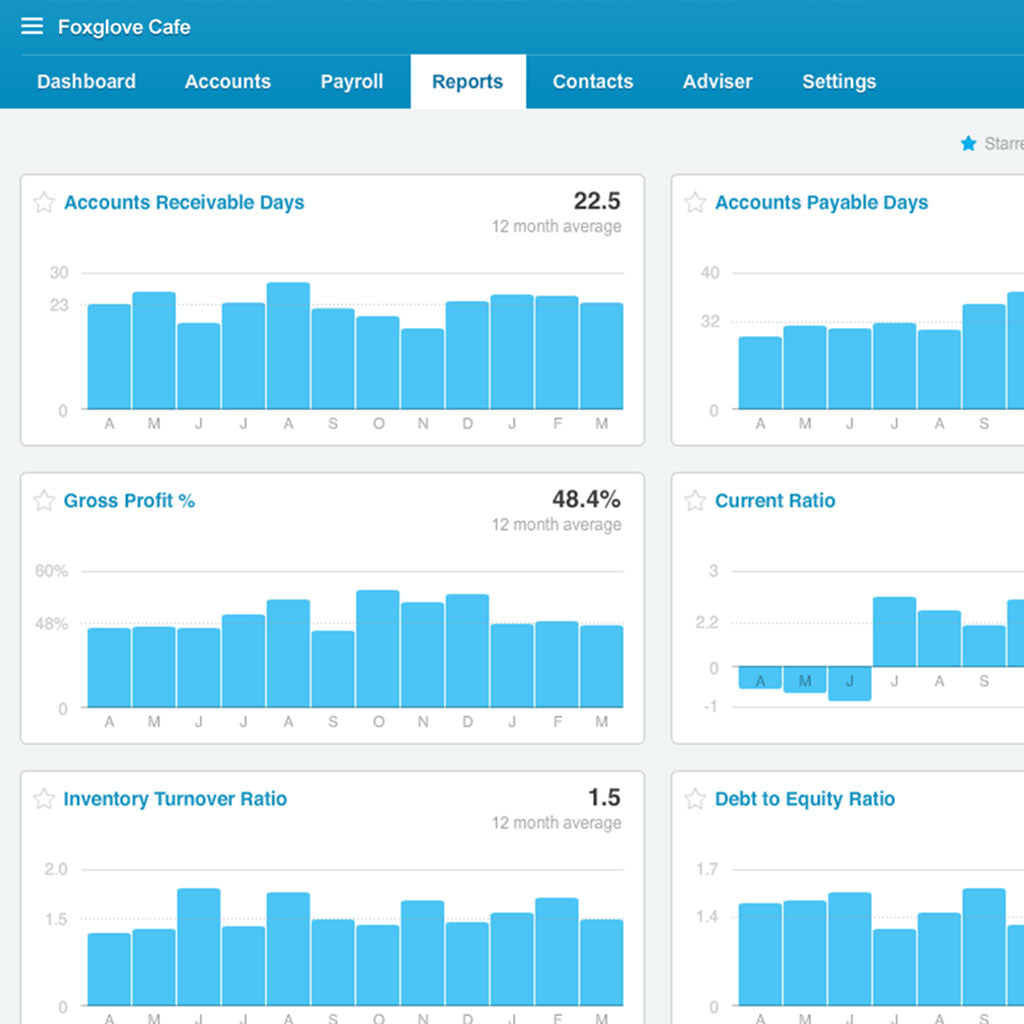Open the Adviser section

pos(717,82)
